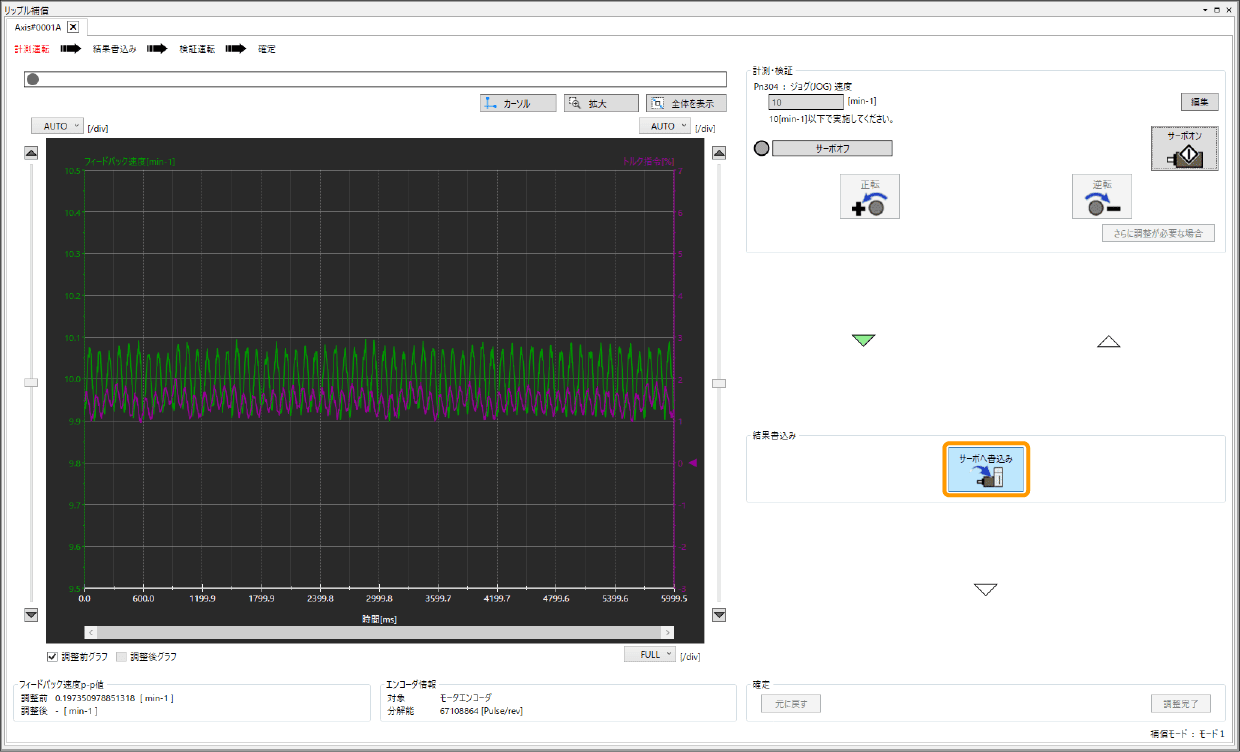The width and height of the screenshot is (1240, 752).
Task: Click the サーボへ書込み write-to-servo button
Action: tap(986, 469)
